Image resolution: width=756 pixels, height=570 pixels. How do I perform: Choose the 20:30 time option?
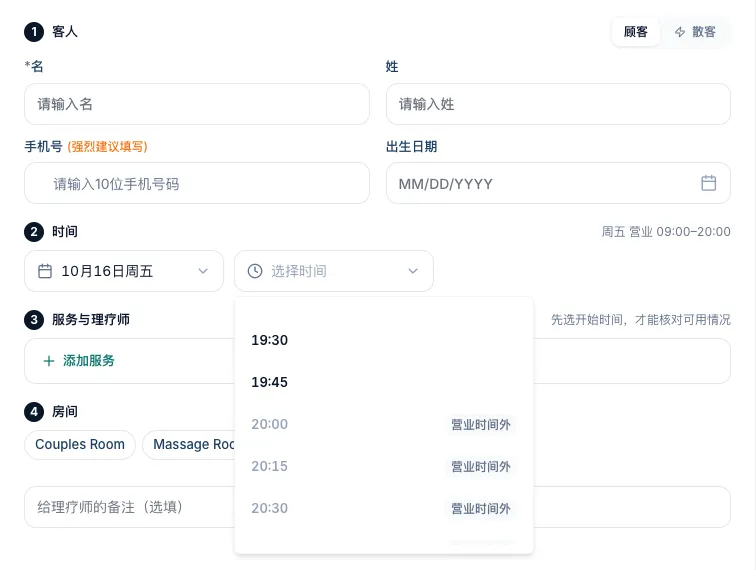click(x=384, y=508)
